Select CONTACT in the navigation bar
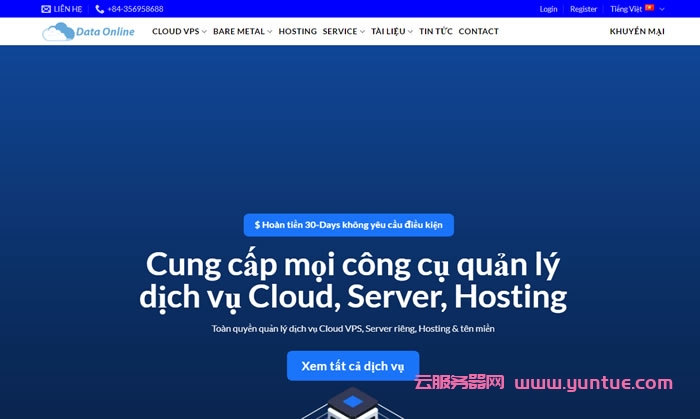Image resolution: width=700 pixels, height=419 pixels. (x=478, y=32)
